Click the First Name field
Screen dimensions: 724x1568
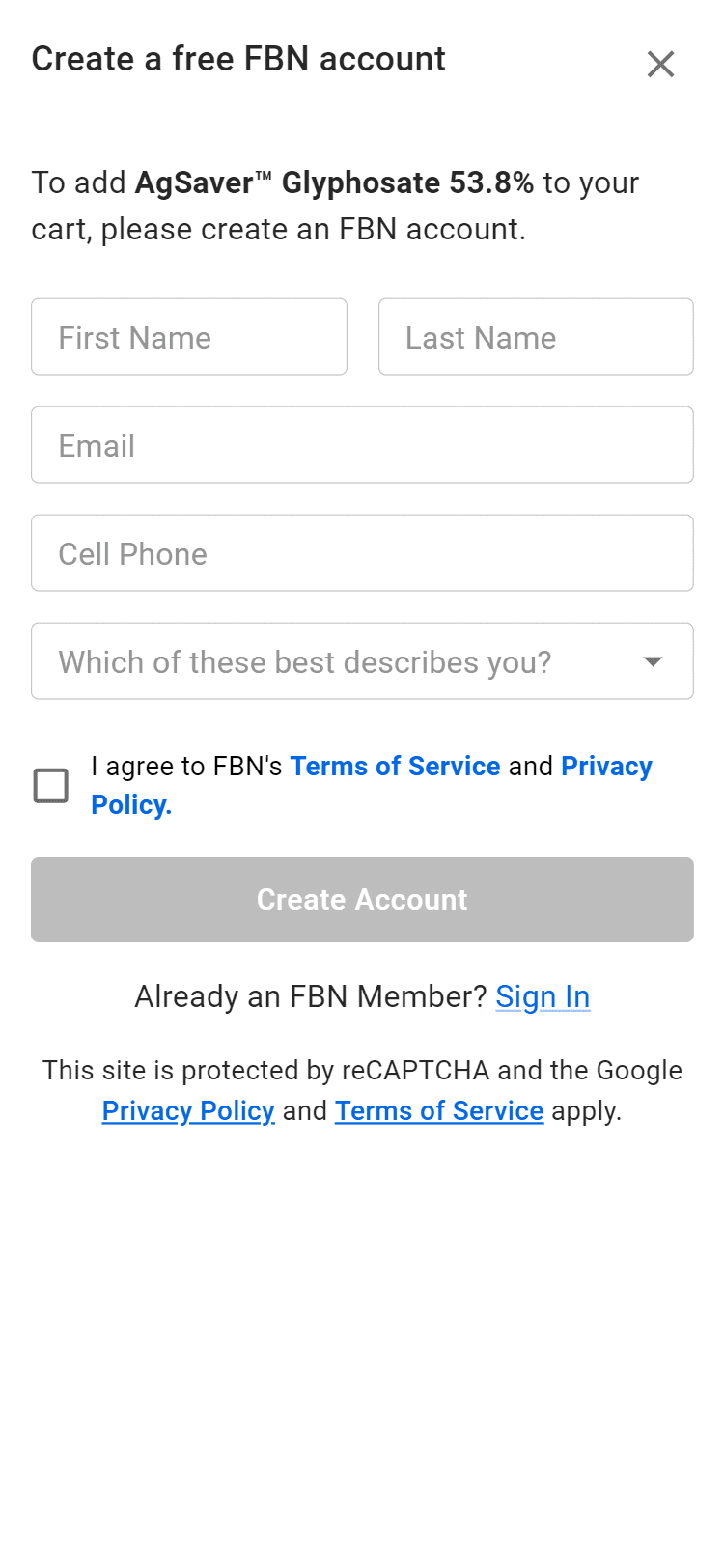[189, 337]
